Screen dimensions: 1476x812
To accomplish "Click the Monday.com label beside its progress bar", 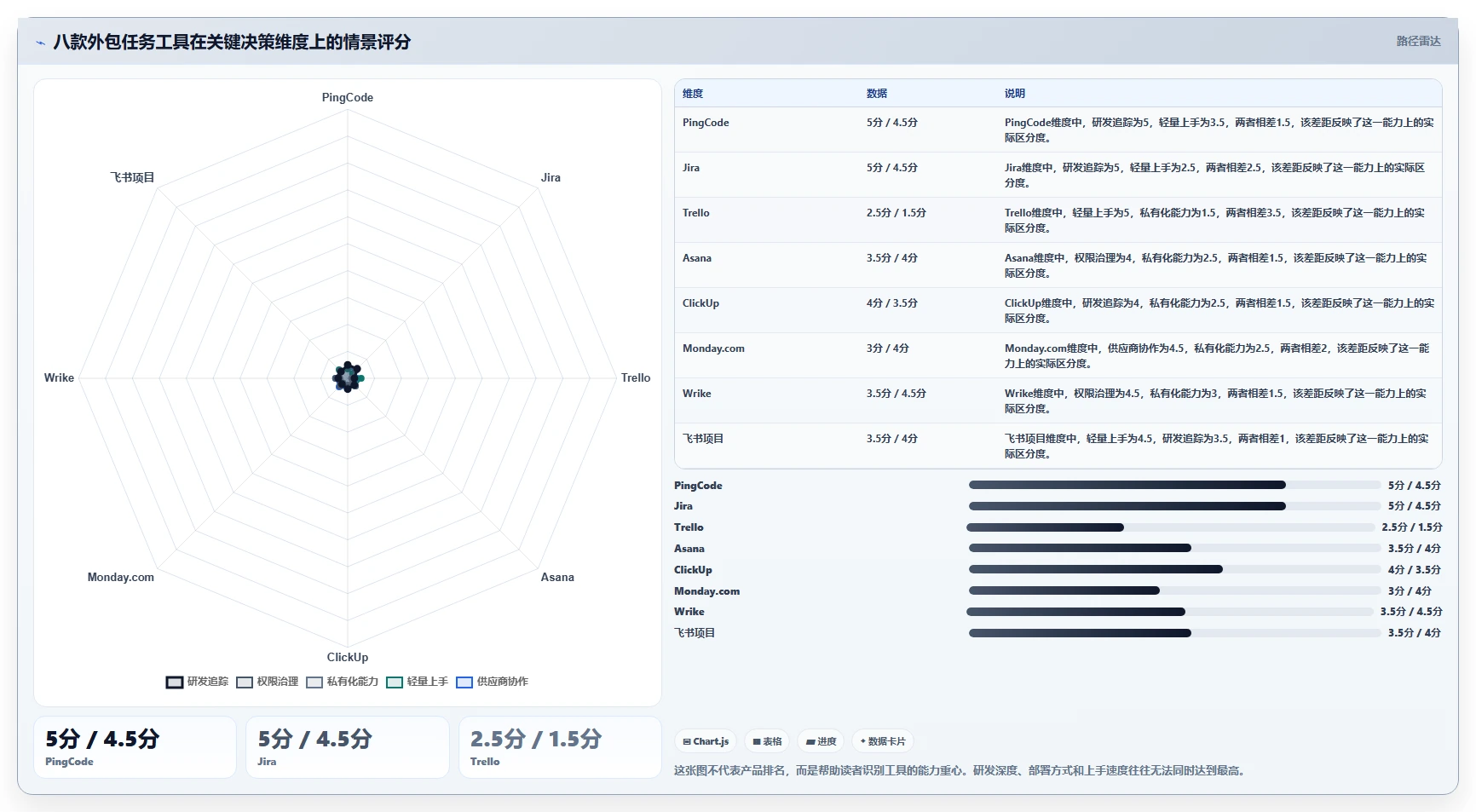I will point(706,591).
